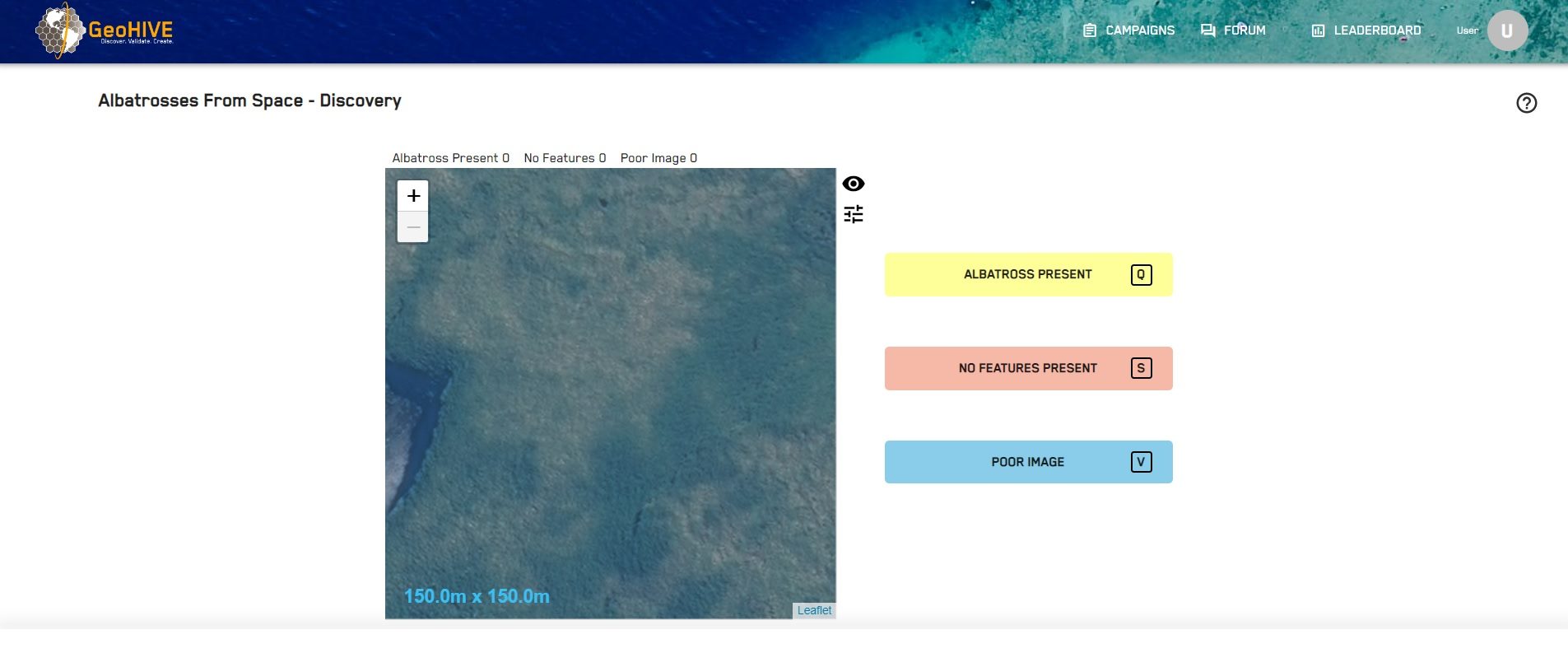
Task: Mark tile as Albatross Present
Action: 1027,274
